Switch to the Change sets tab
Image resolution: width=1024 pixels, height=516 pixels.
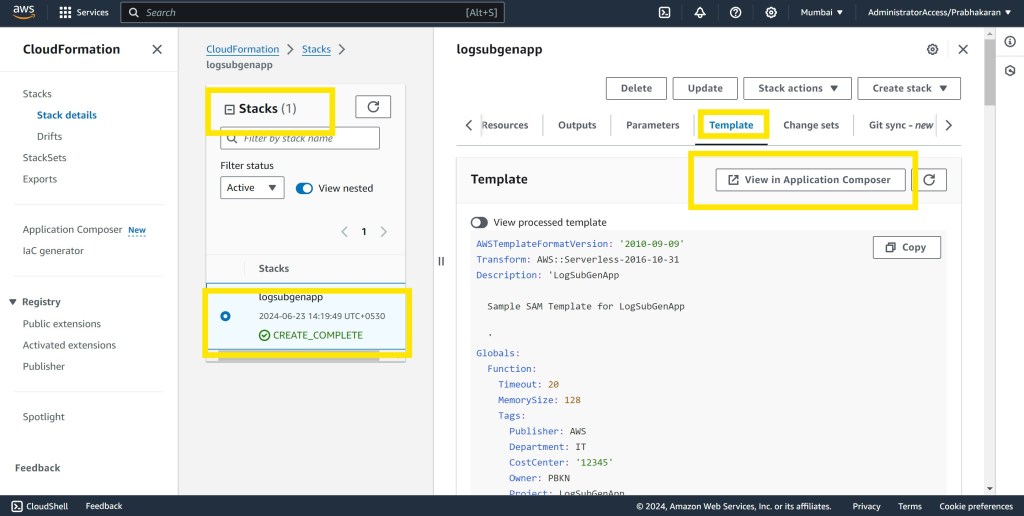point(811,125)
